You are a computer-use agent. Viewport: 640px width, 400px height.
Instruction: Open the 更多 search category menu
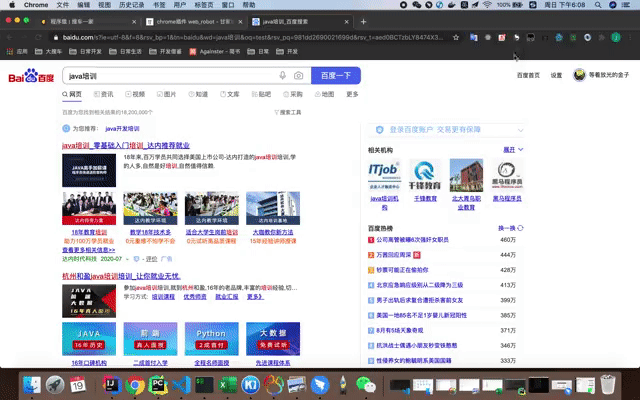point(352,94)
